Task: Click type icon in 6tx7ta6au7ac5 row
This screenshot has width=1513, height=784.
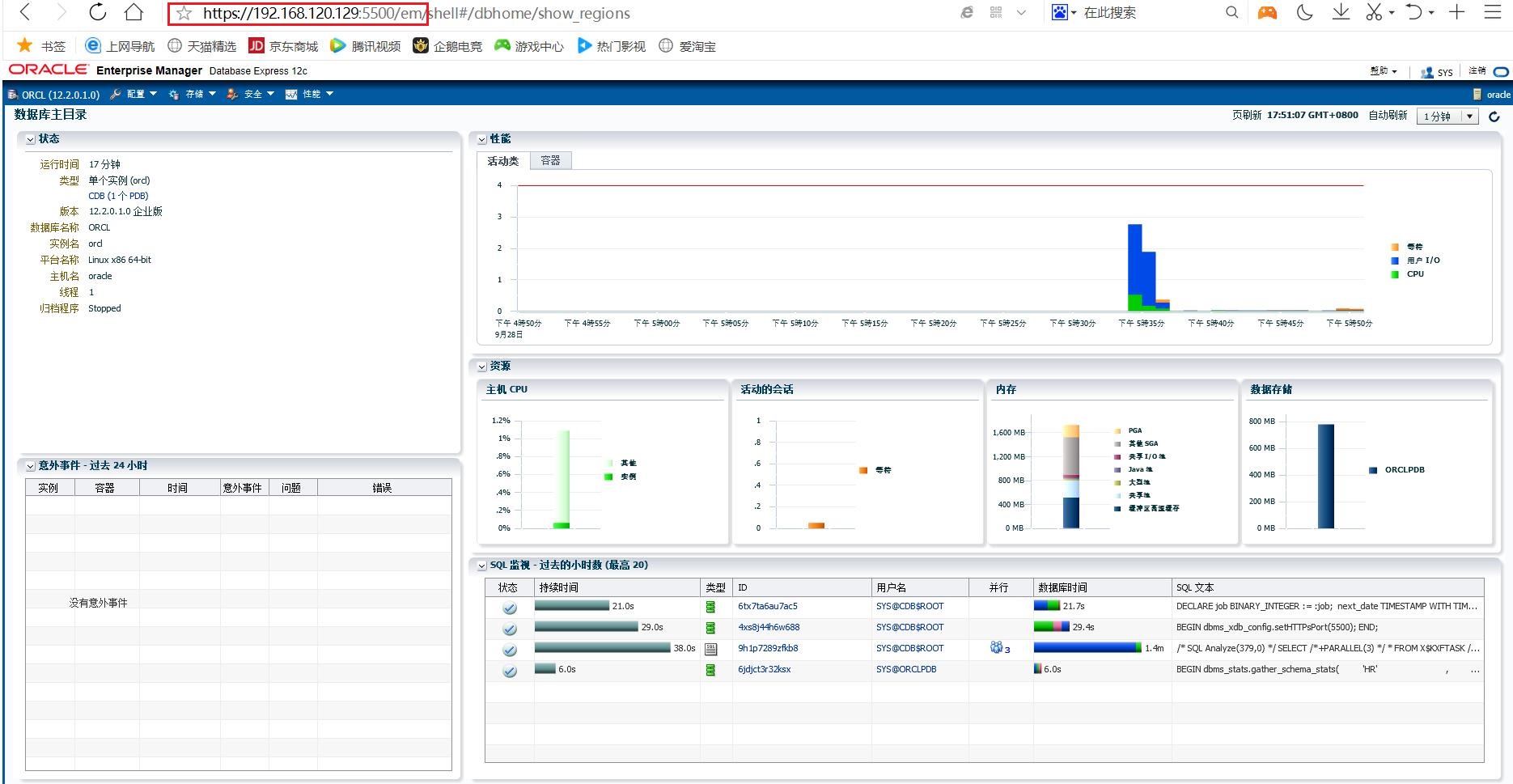Action: pyautogui.click(x=710, y=607)
